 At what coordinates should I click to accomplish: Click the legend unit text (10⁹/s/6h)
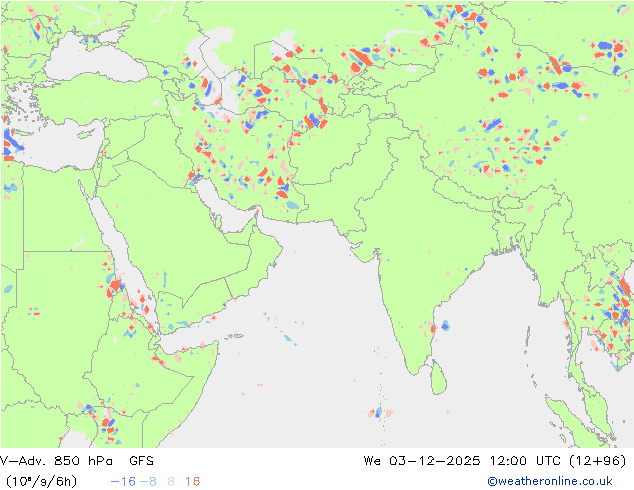(x=41, y=481)
